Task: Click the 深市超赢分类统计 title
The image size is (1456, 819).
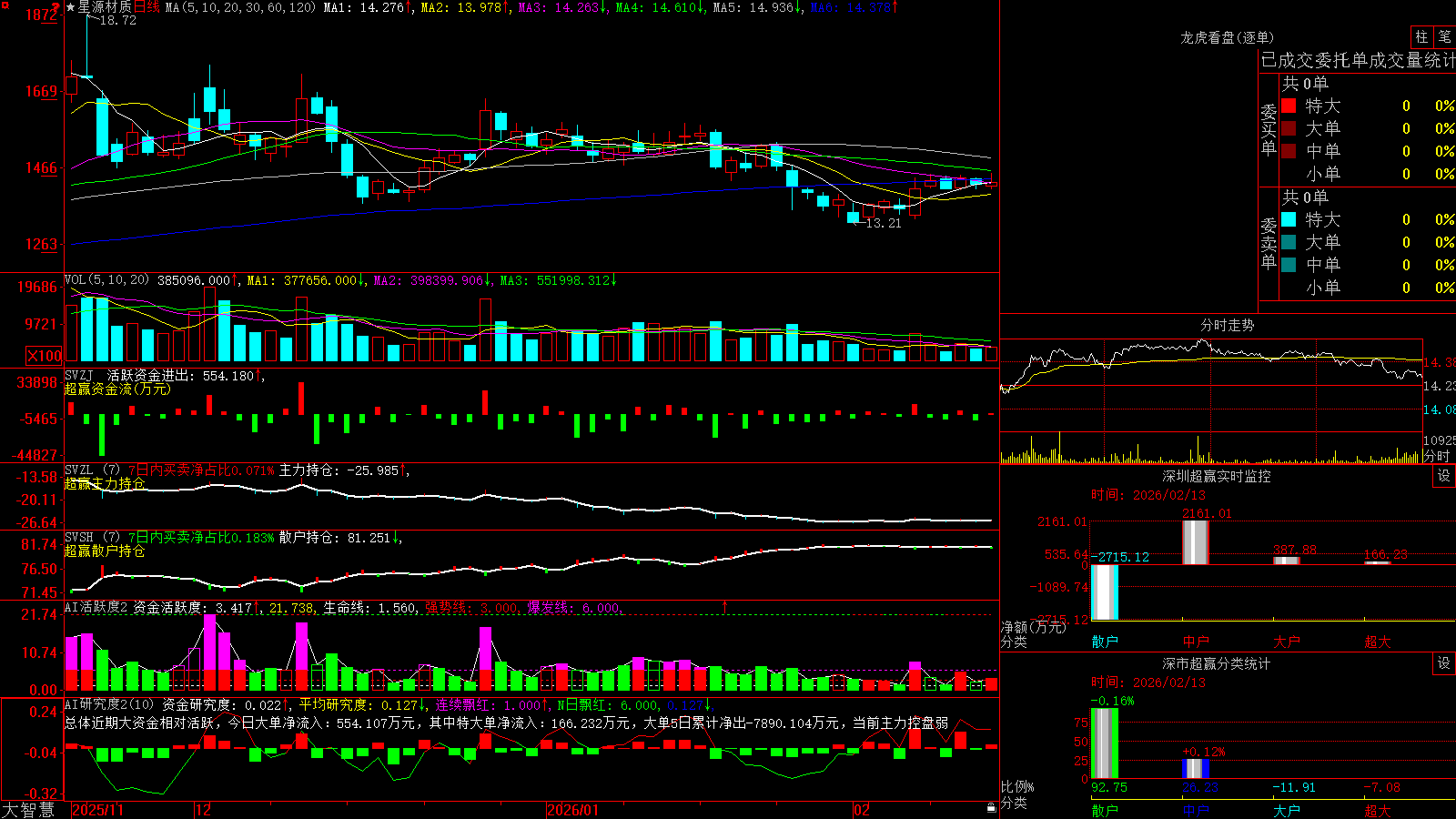Action: pyautogui.click(x=1216, y=663)
